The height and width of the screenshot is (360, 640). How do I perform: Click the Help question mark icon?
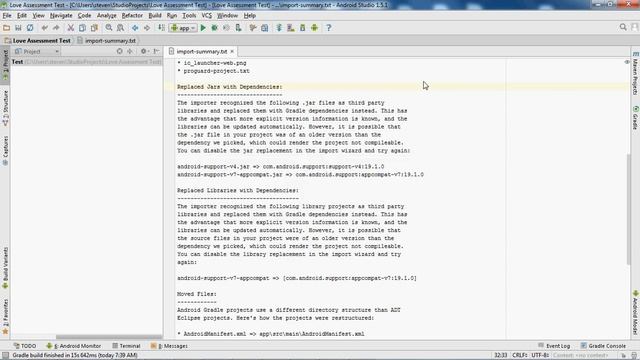[329, 28]
